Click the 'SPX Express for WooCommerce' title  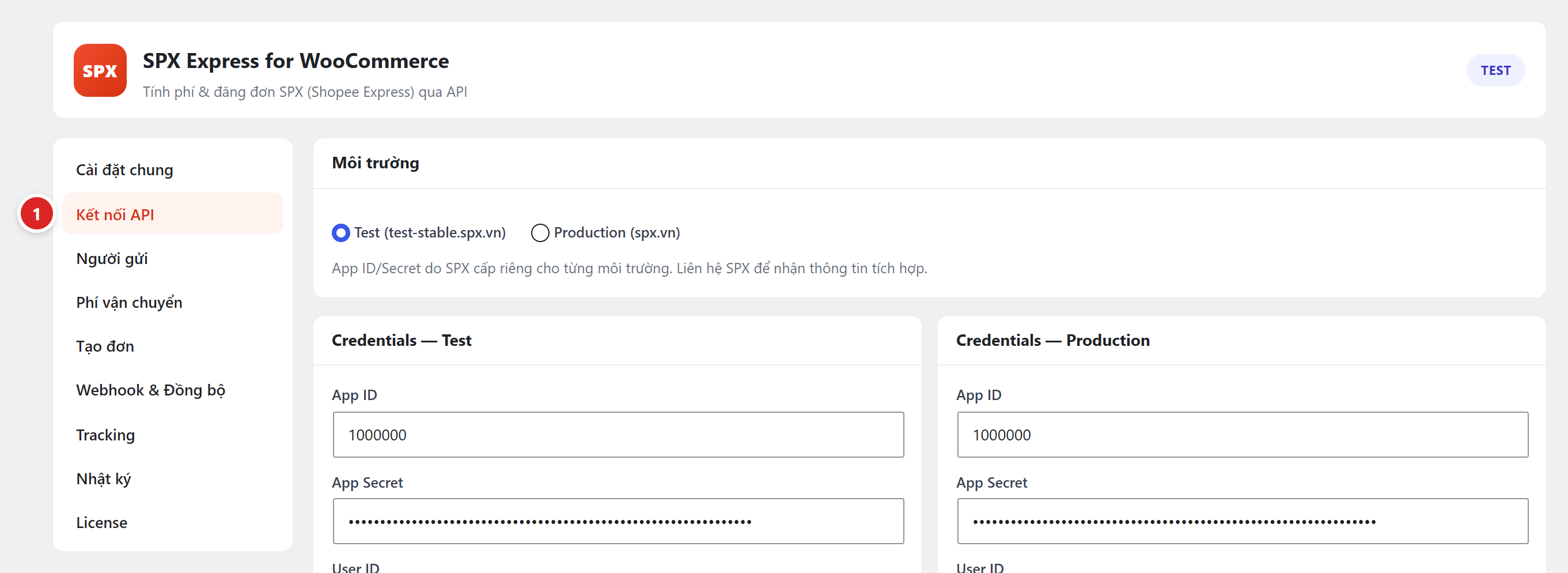pyautogui.click(x=296, y=61)
